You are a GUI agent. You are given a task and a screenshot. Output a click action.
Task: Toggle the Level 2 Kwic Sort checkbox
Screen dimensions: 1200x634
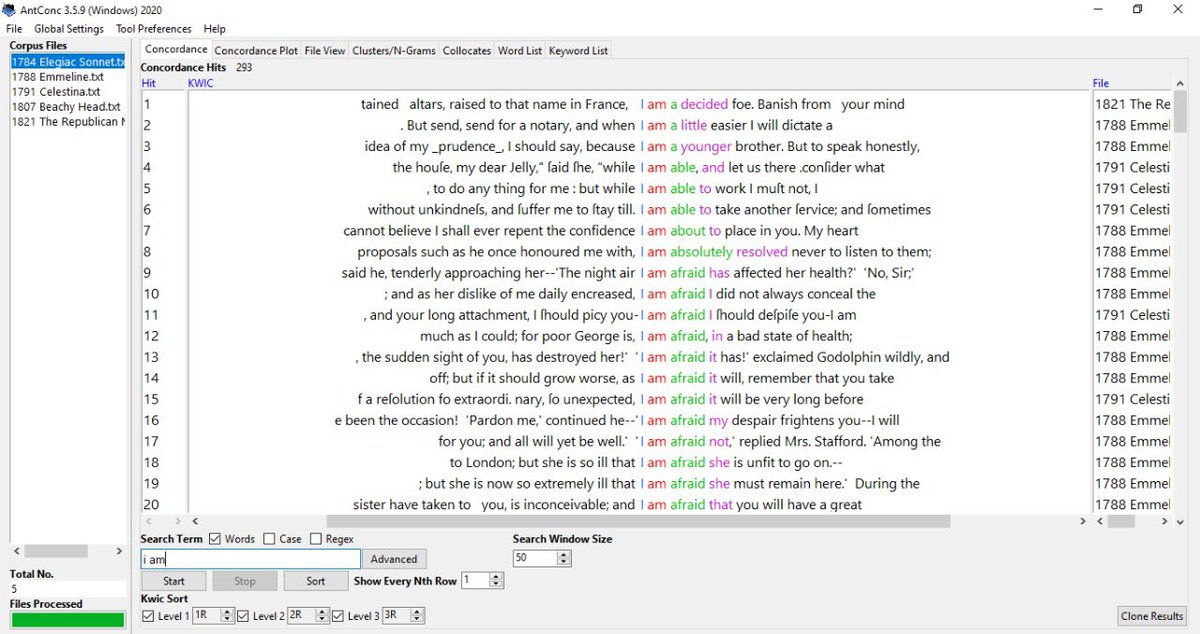click(x=243, y=616)
